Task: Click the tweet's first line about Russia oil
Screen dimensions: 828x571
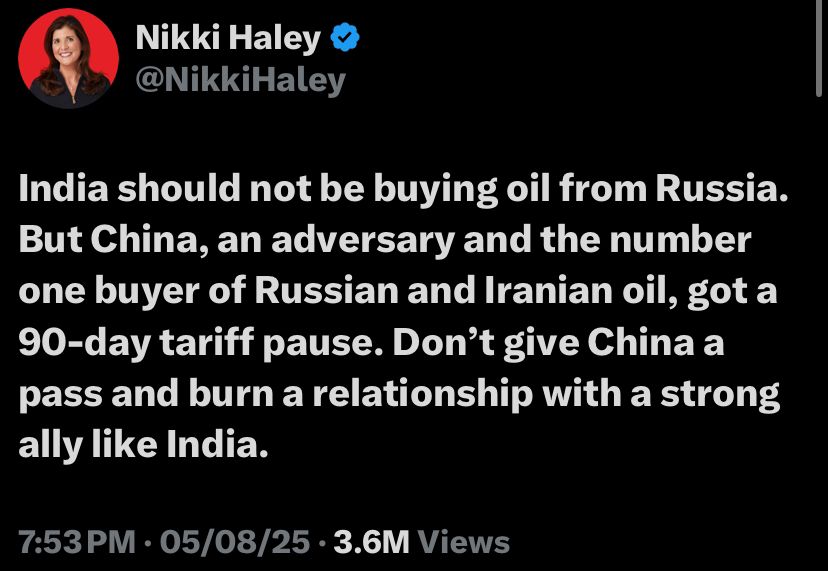Action: point(403,189)
